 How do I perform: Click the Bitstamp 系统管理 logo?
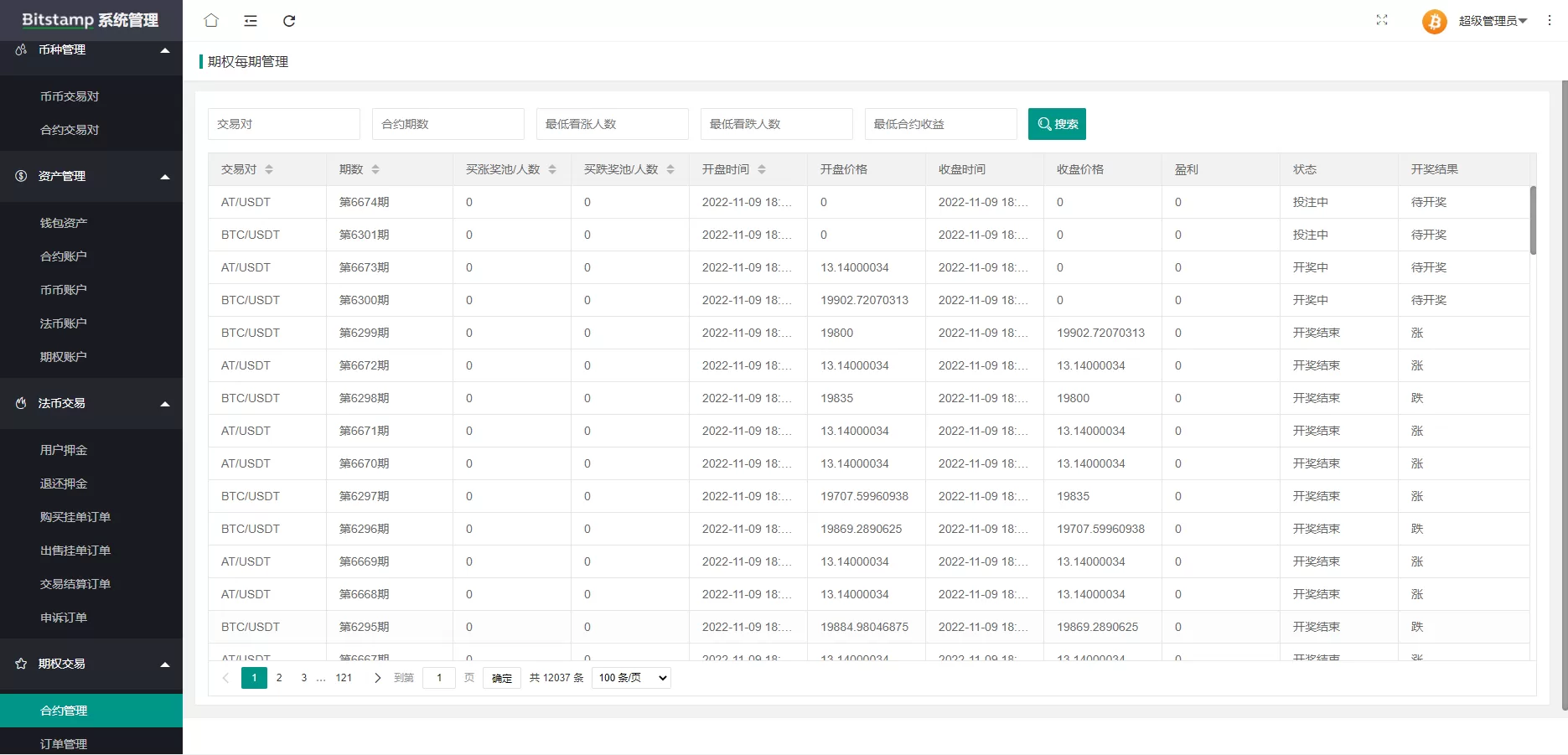point(91,20)
